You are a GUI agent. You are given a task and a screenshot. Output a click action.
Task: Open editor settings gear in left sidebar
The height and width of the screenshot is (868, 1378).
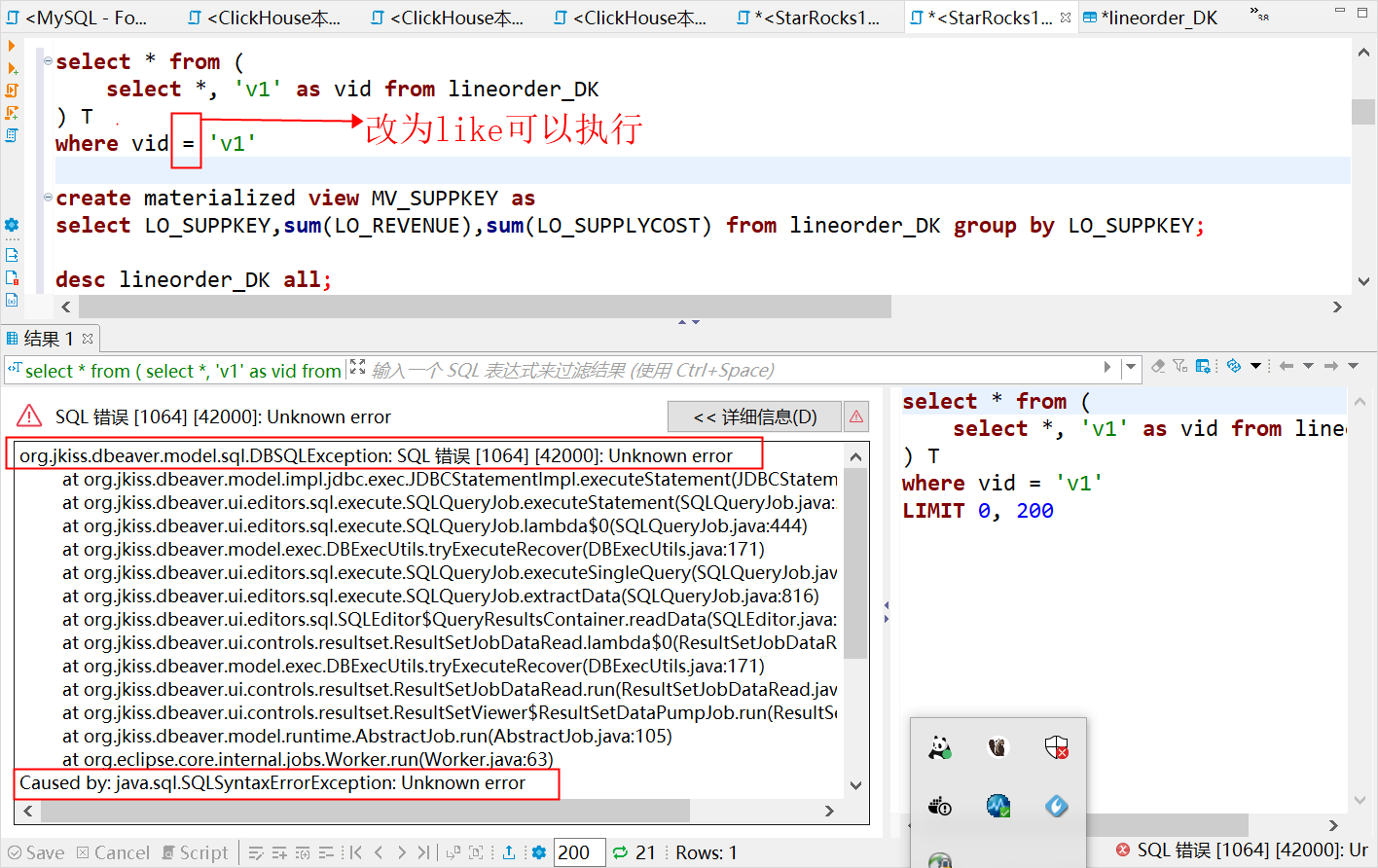click(x=12, y=225)
